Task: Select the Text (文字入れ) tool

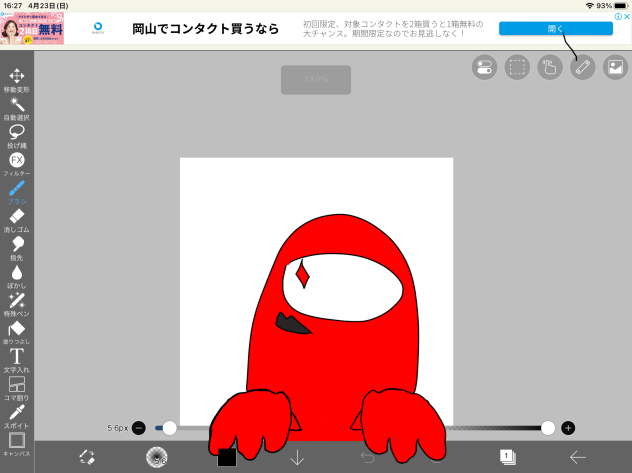Action: pyautogui.click(x=17, y=360)
